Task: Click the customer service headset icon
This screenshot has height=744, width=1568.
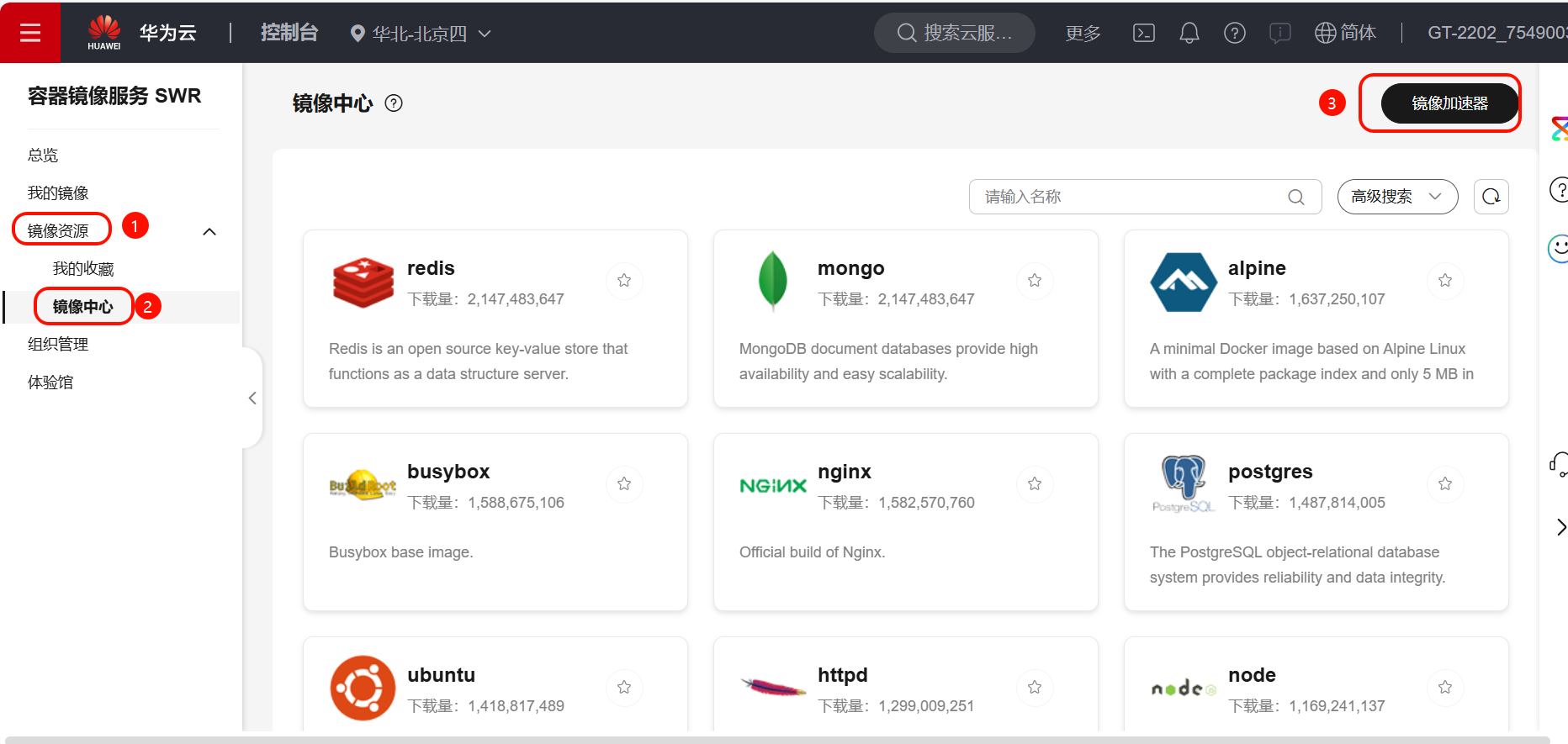Action: tap(1559, 464)
